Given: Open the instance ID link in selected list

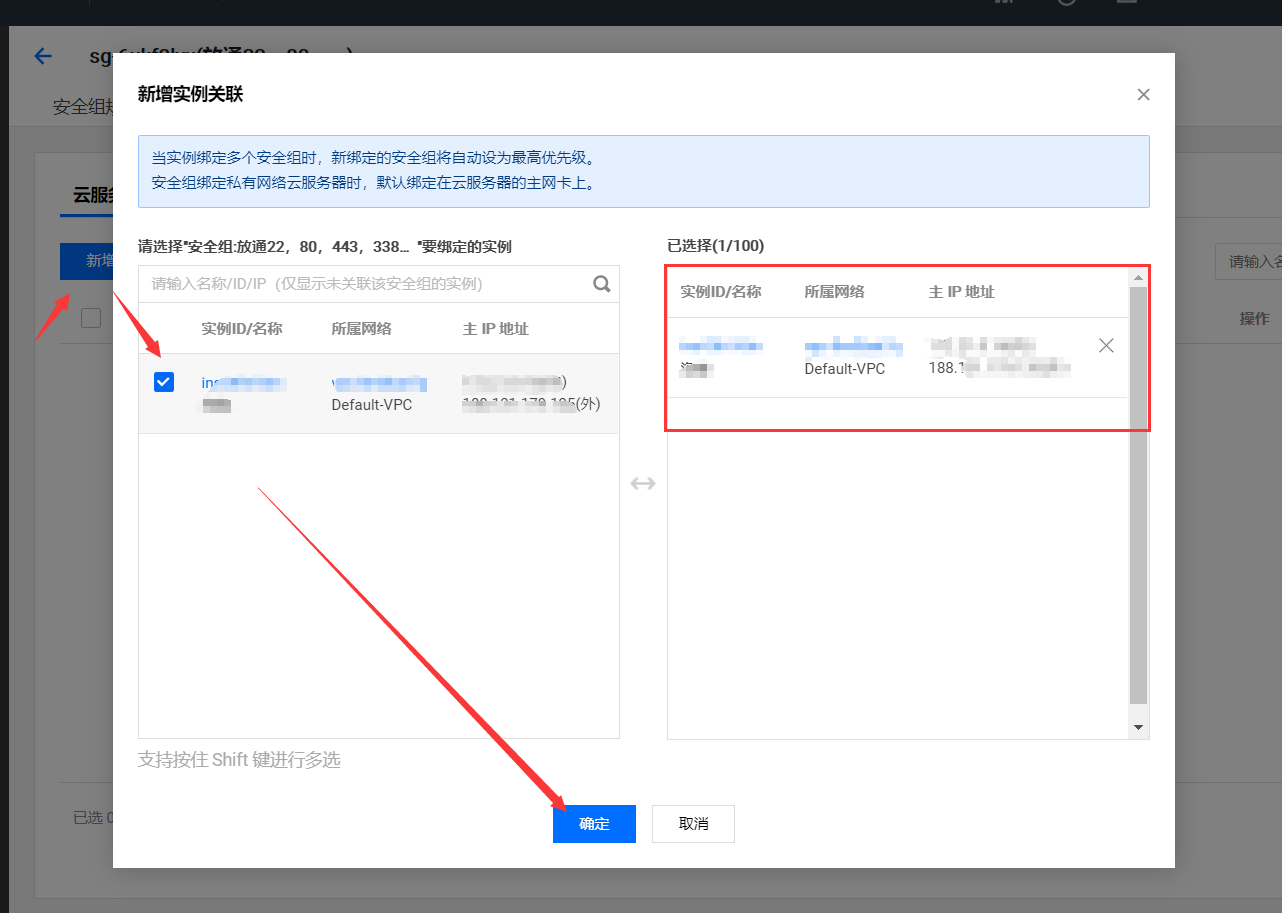Looking at the screenshot, I should pos(721,347).
